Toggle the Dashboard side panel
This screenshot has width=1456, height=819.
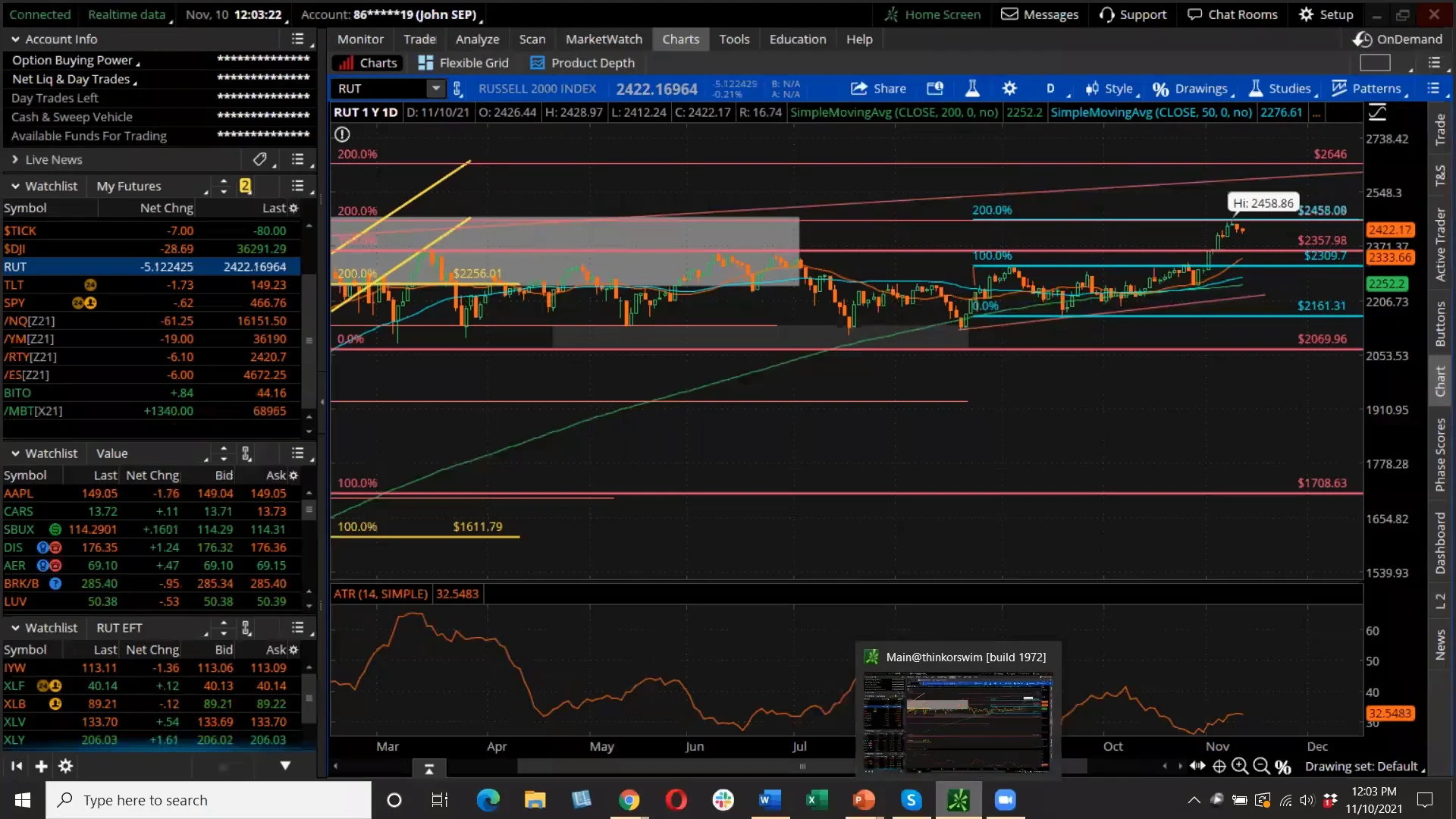coord(1440,543)
